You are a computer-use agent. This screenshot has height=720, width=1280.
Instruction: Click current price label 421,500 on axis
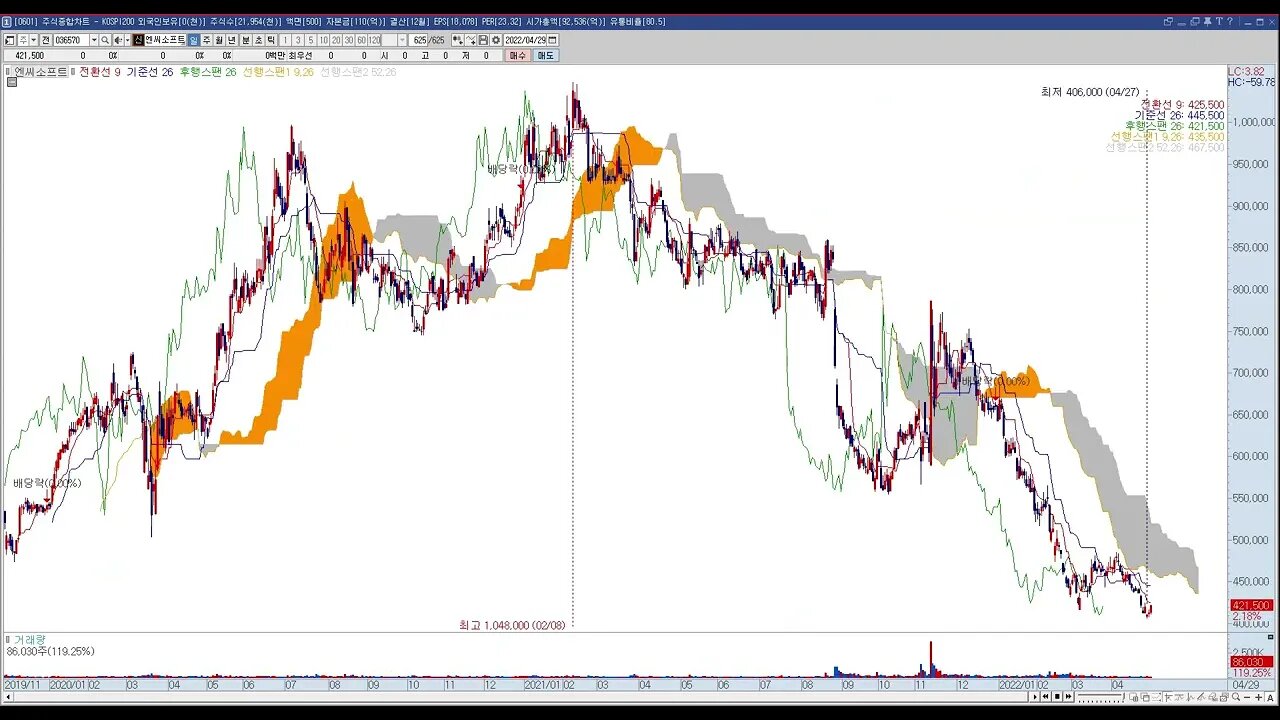1251,605
